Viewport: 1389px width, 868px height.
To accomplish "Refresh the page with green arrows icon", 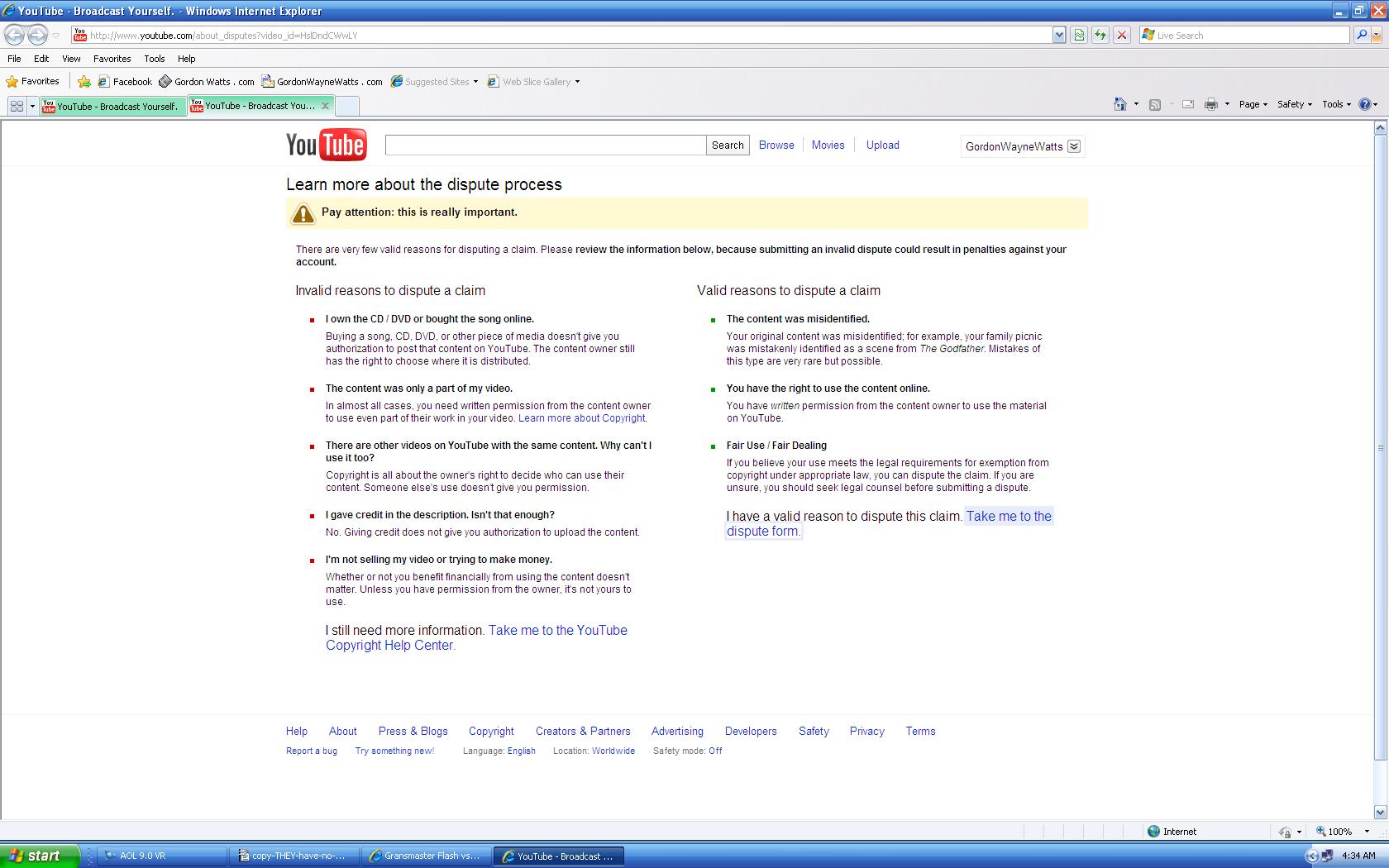I will tap(1100, 36).
